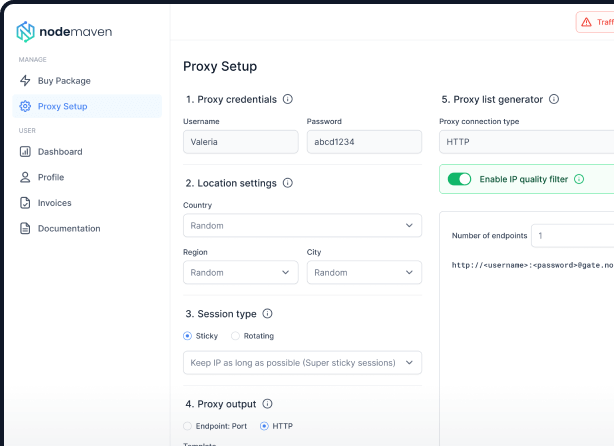Click the red warning triangle icon

[x=586, y=22]
